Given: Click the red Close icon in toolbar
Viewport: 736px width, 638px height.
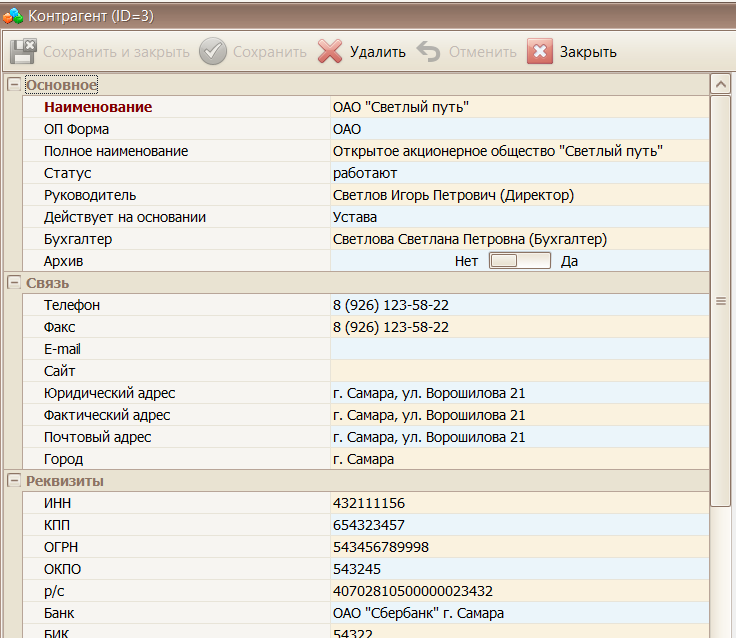Looking at the screenshot, I should click(540, 52).
